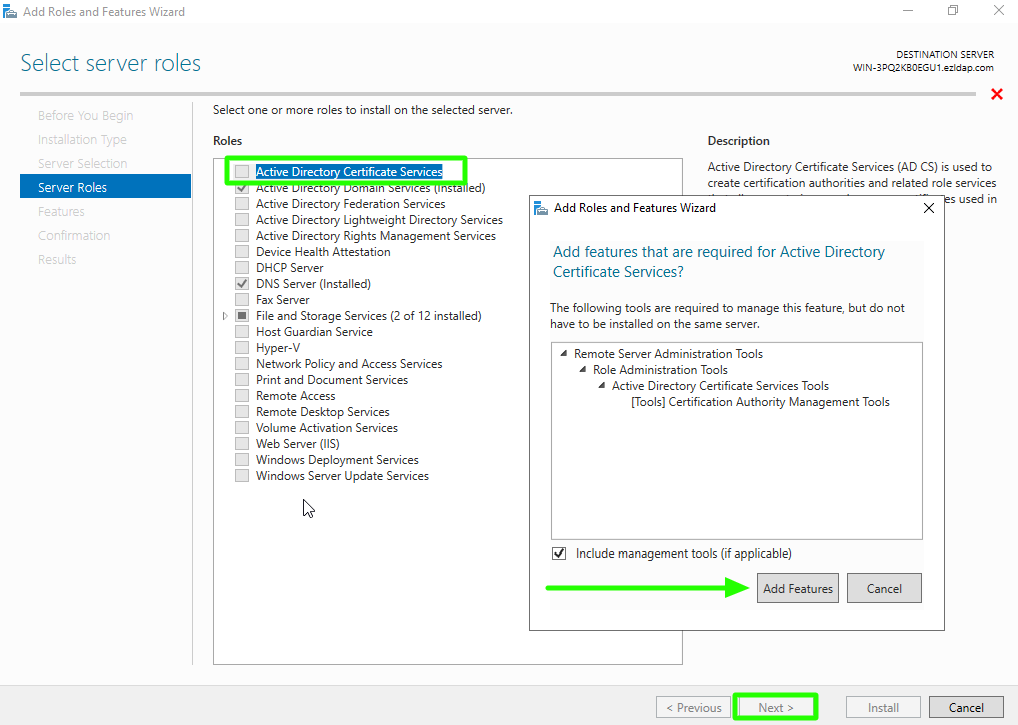Viewport: 1018px width, 725px height.
Task: Check the DHCP Server role checkbox
Action: coord(242,268)
